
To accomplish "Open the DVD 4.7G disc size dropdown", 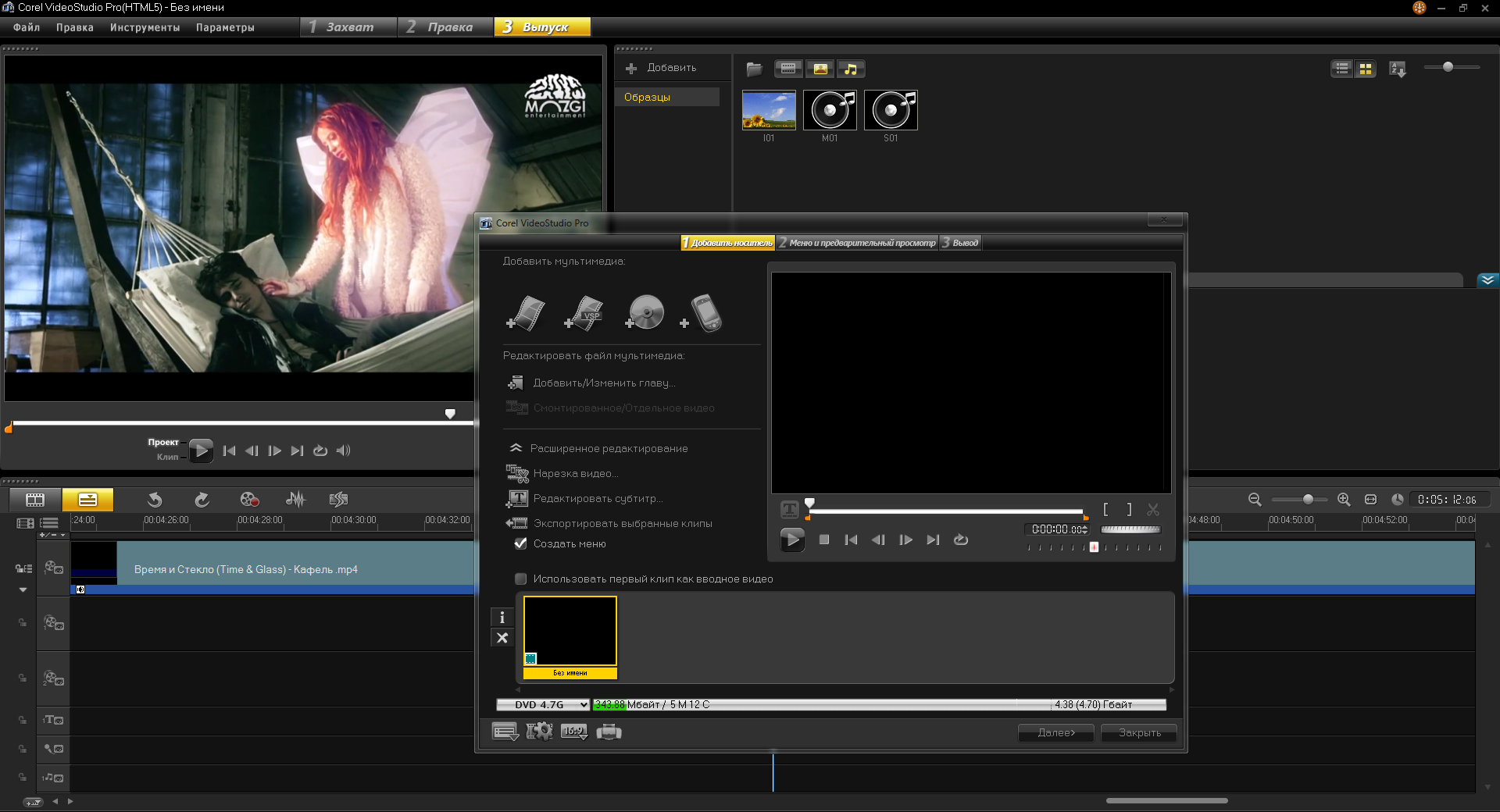I will pyautogui.click(x=543, y=704).
